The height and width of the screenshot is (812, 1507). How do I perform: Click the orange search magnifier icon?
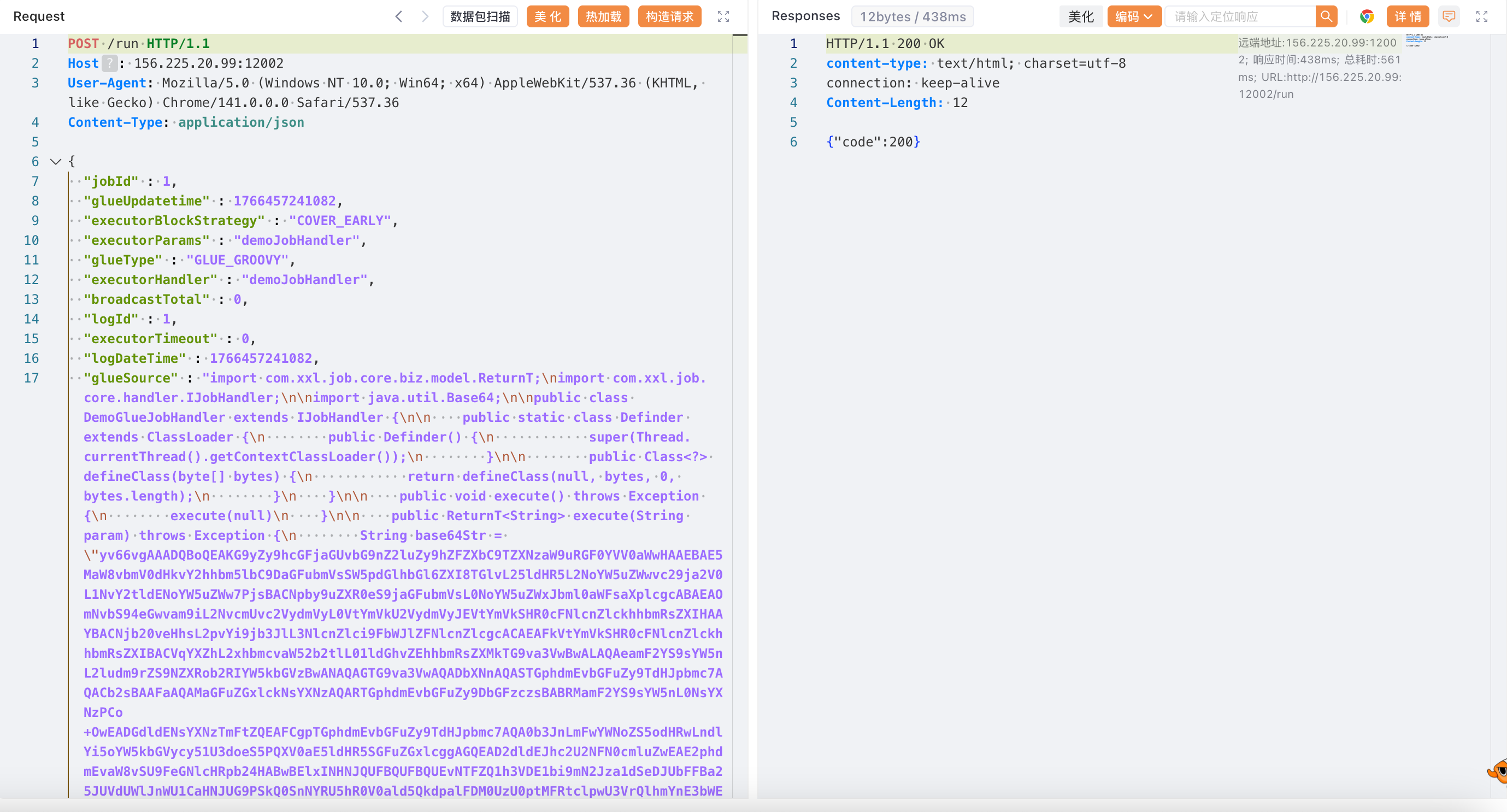pos(1326,16)
